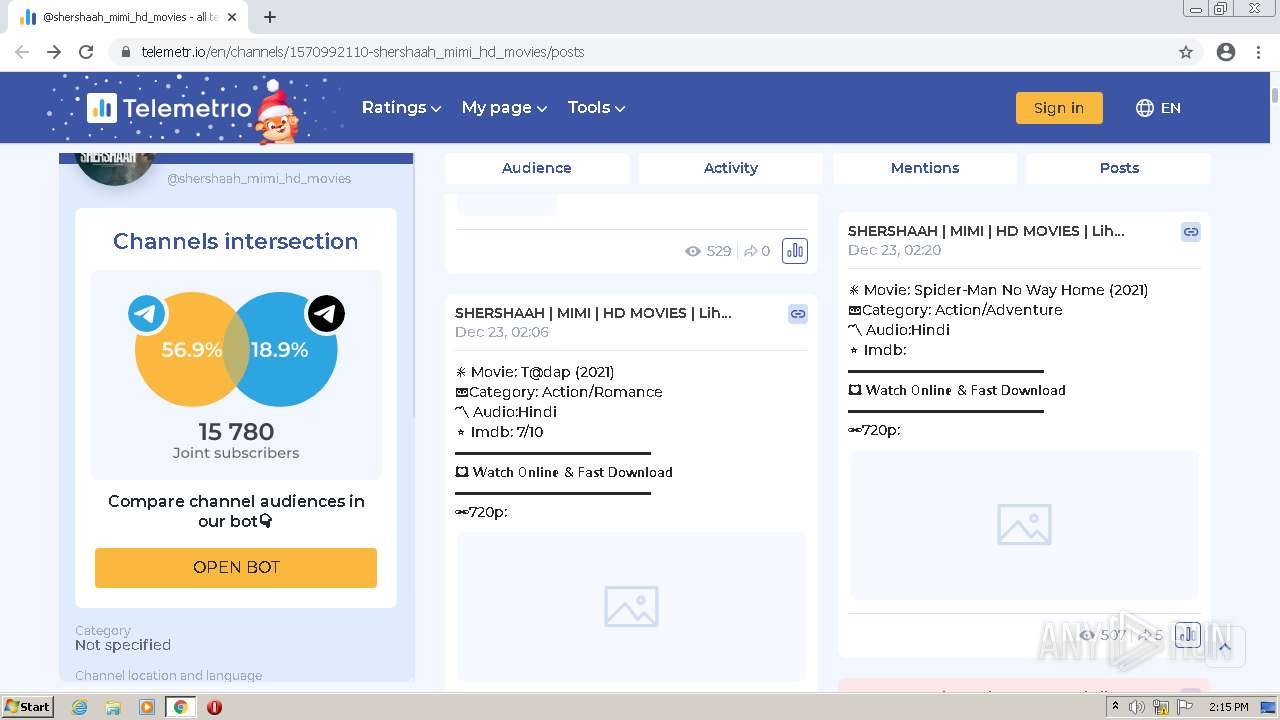1280x720 pixels.
Task: Show hidden tray icons arrow
Action: click(x=1116, y=707)
